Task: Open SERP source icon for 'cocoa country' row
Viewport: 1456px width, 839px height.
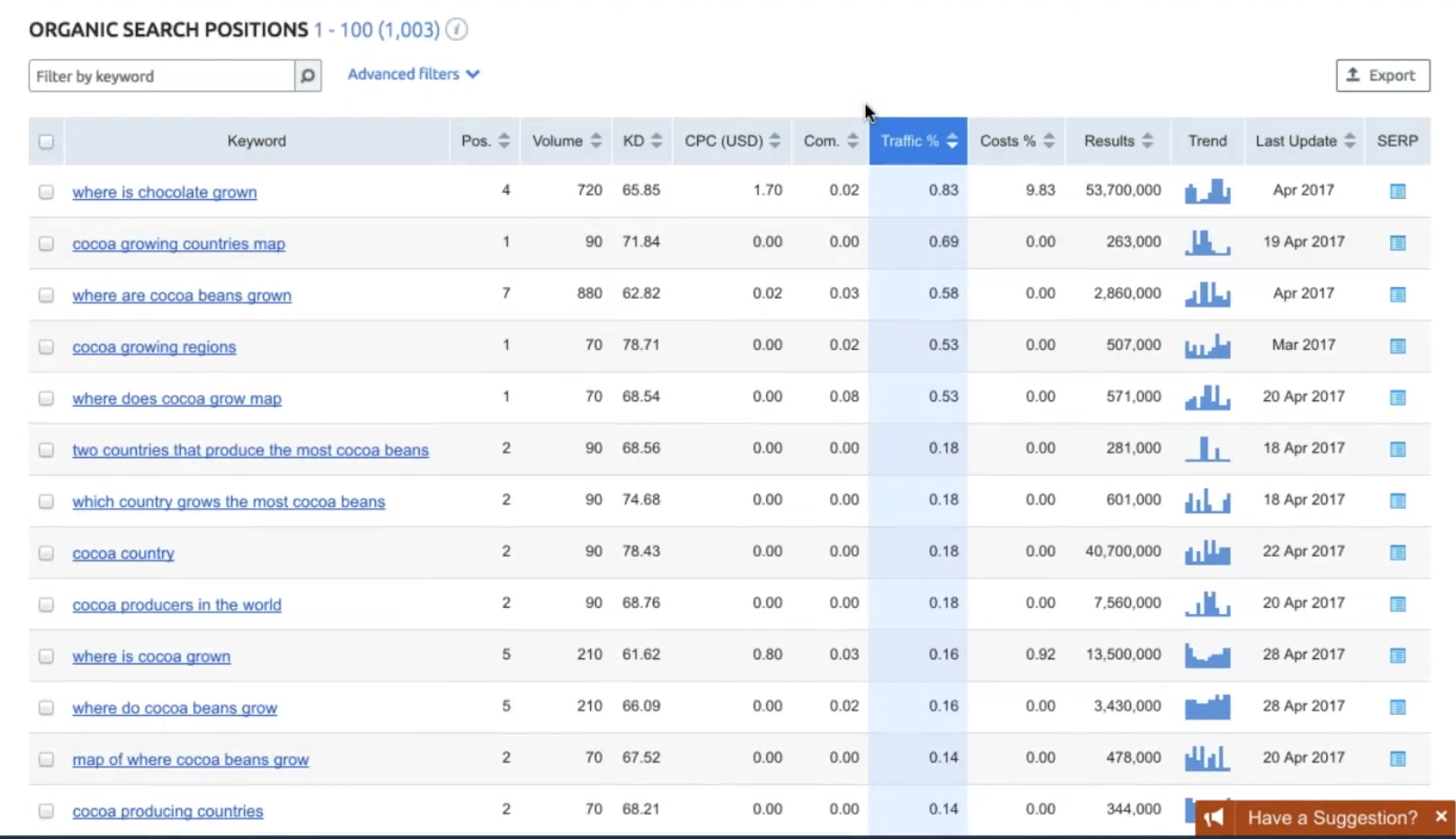Action: point(1397,552)
